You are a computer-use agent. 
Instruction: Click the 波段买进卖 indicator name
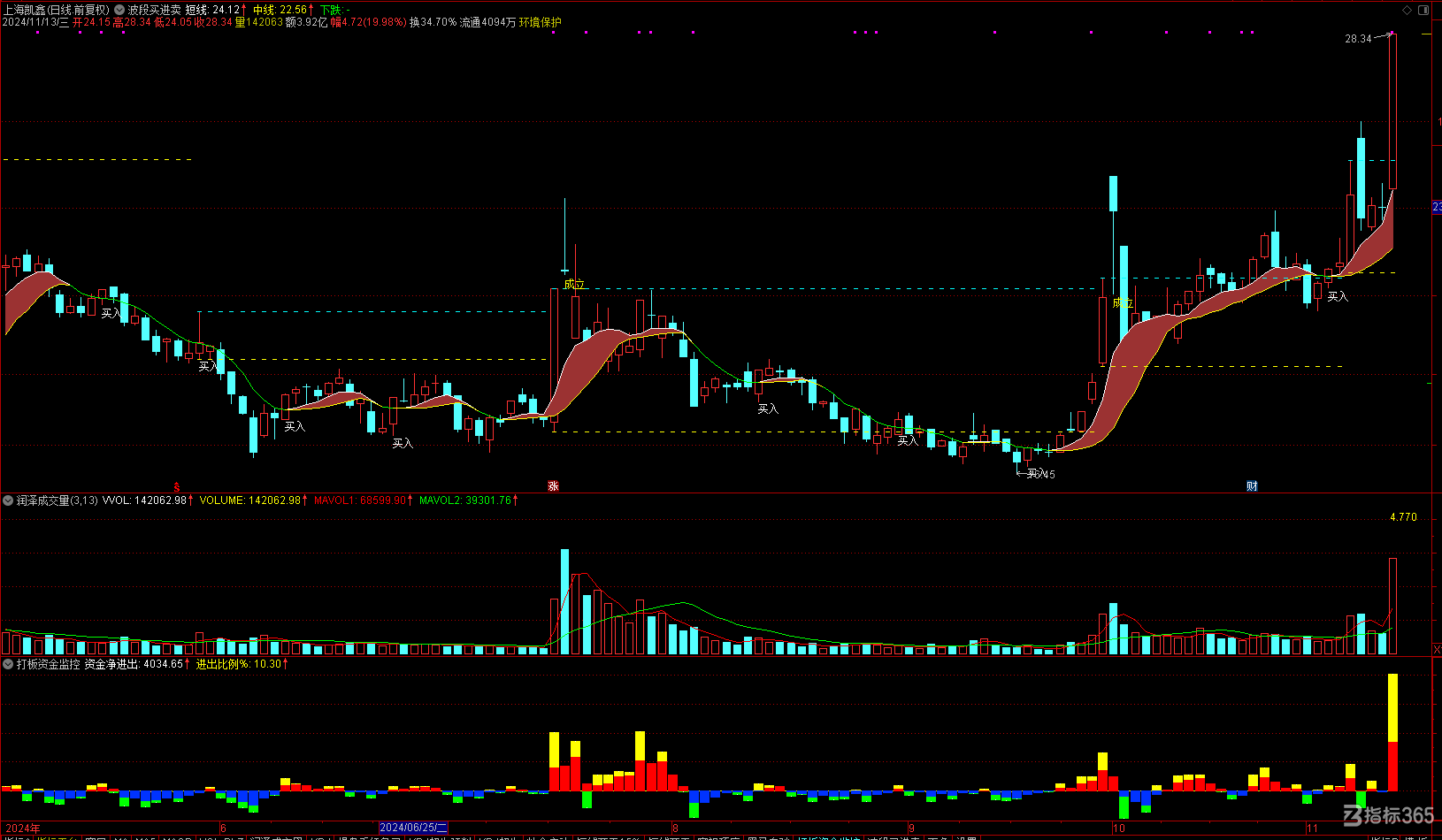pos(155,10)
